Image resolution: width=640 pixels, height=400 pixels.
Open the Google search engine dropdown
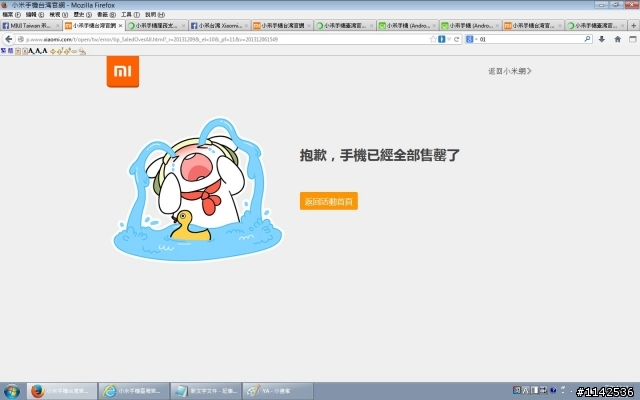[x=471, y=39]
